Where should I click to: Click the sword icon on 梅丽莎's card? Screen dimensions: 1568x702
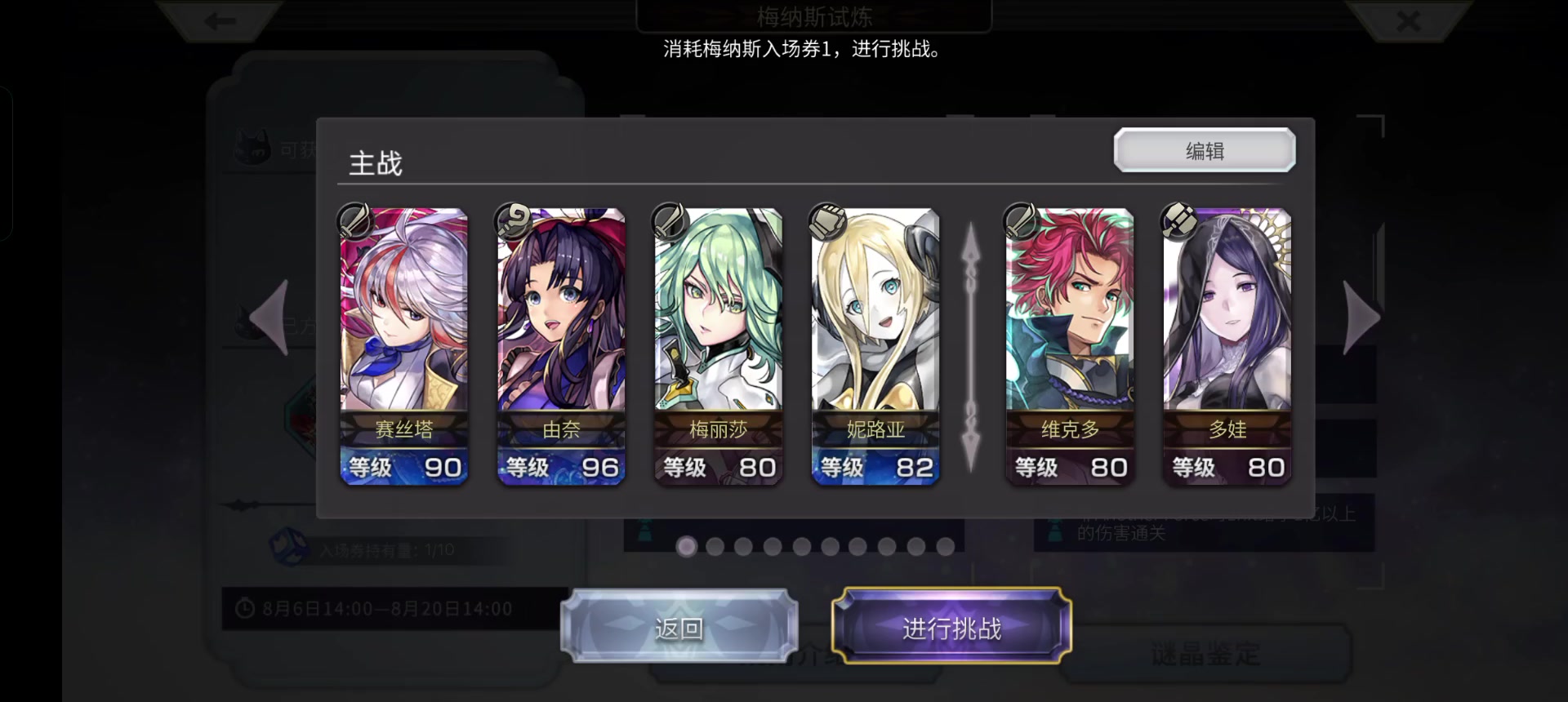(670, 220)
